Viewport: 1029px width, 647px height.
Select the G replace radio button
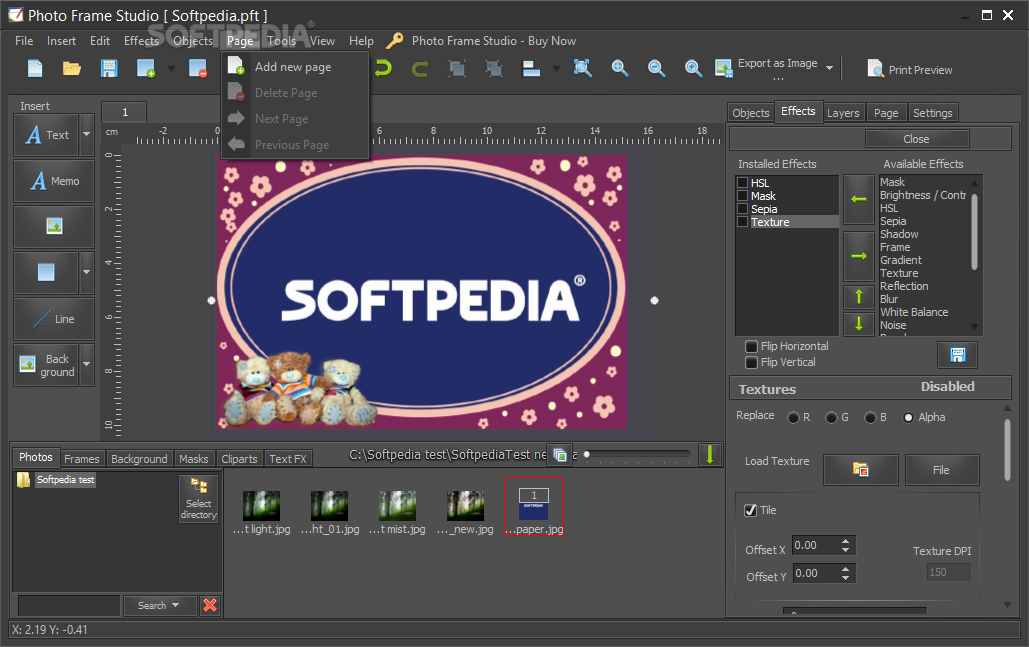click(831, 417)
